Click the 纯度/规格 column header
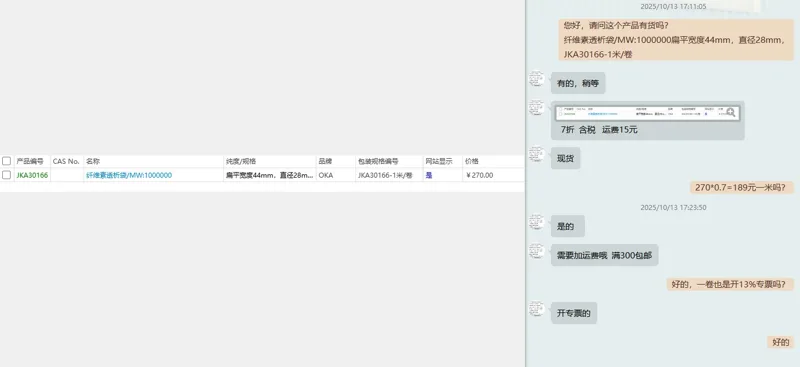This screenshot has height=367, width=800. coord(241,161)
